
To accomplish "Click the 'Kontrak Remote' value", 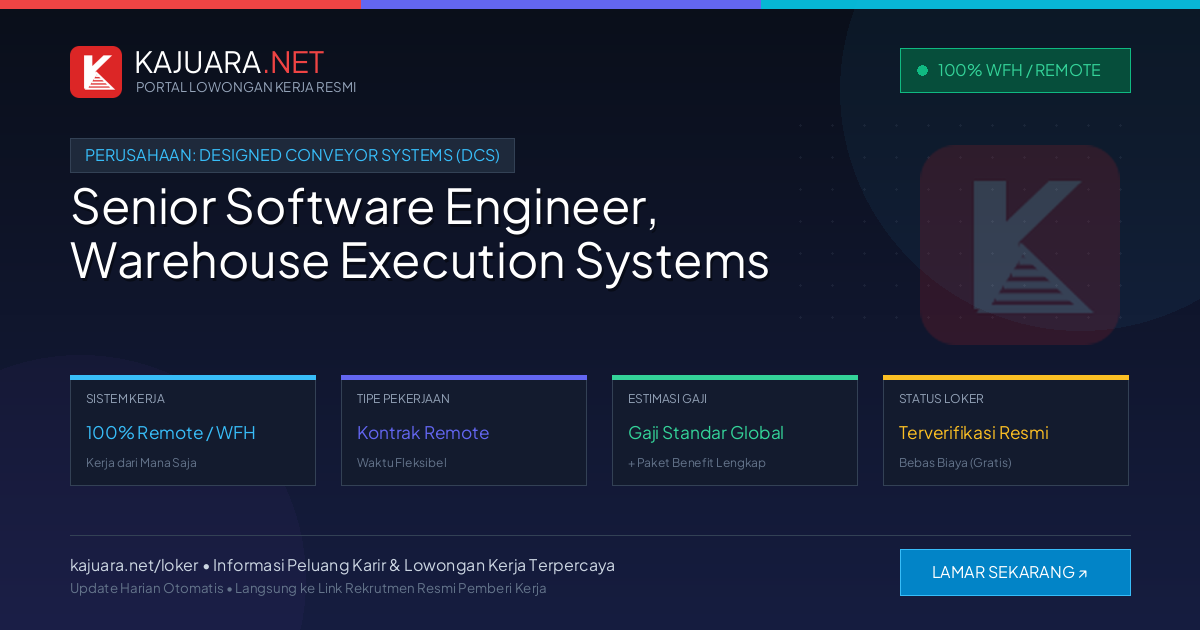I will click(x=423, y=433).
